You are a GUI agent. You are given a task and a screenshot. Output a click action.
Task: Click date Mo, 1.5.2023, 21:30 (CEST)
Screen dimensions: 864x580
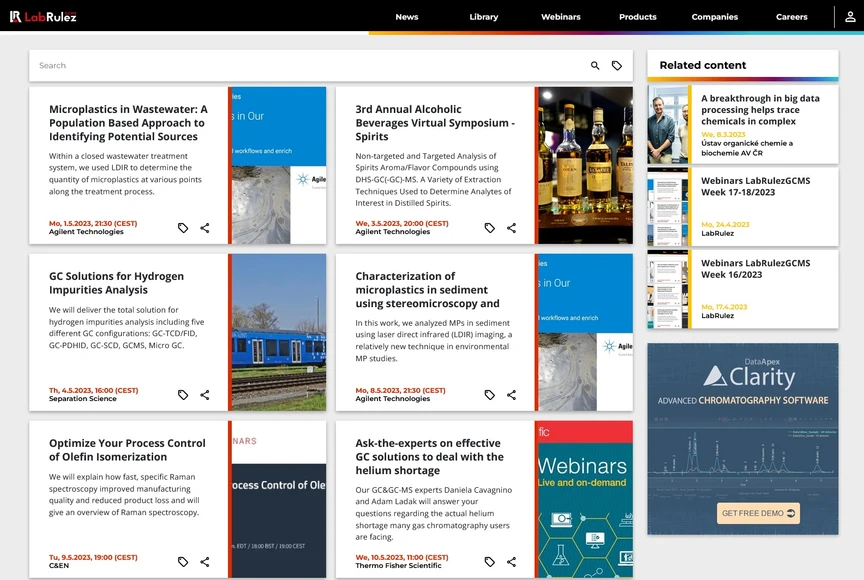pyautogui.click(x=93, y=224)
